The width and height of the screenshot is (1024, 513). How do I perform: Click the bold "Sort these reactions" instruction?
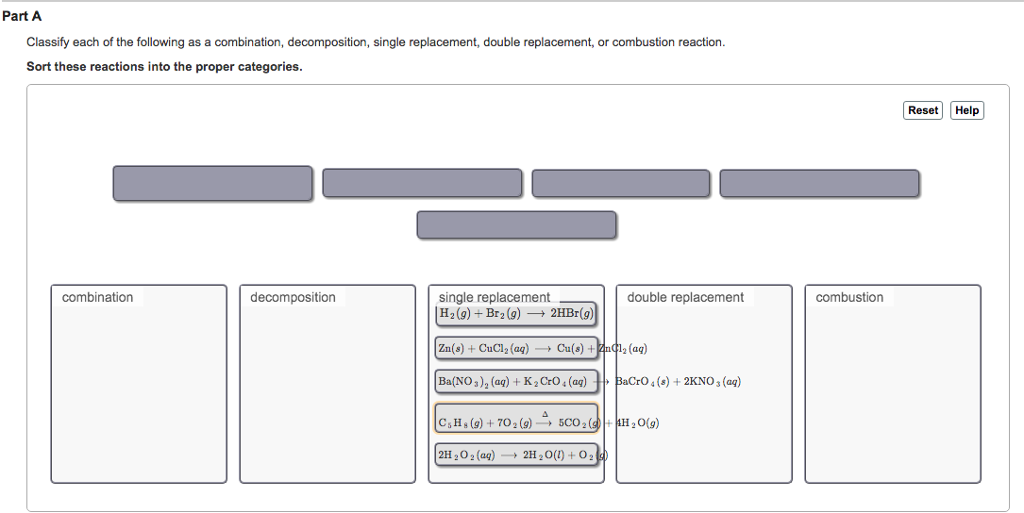coord(164,67)
